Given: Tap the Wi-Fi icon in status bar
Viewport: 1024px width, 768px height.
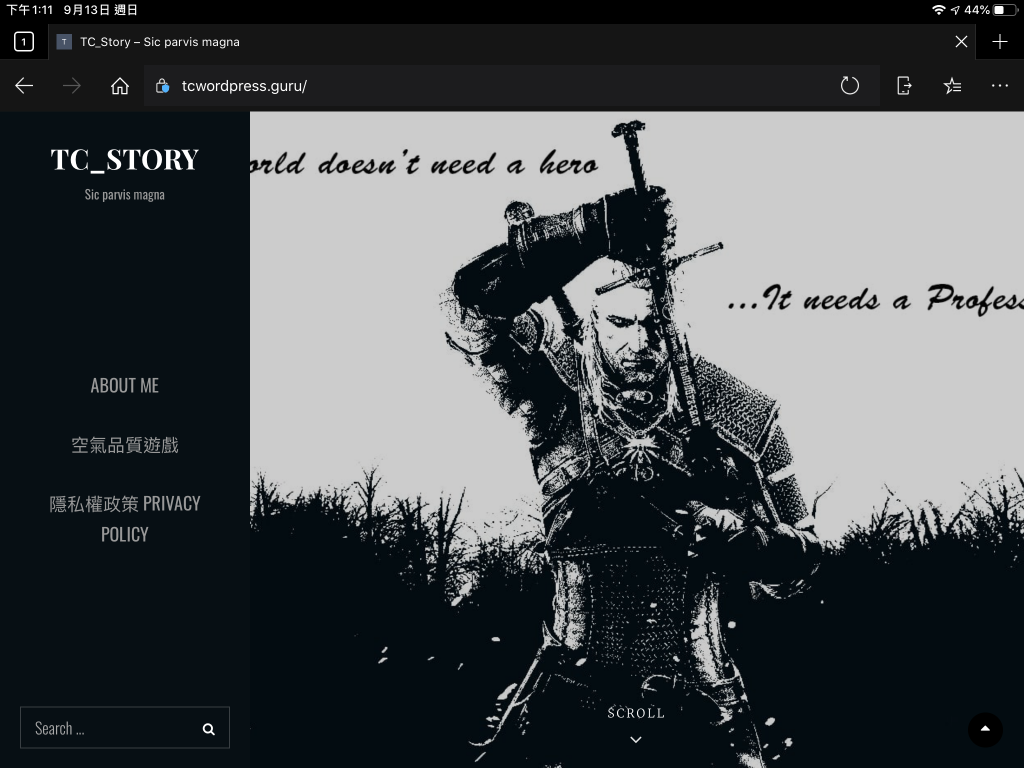Looking at the screenshot, I should coord(938,10).
